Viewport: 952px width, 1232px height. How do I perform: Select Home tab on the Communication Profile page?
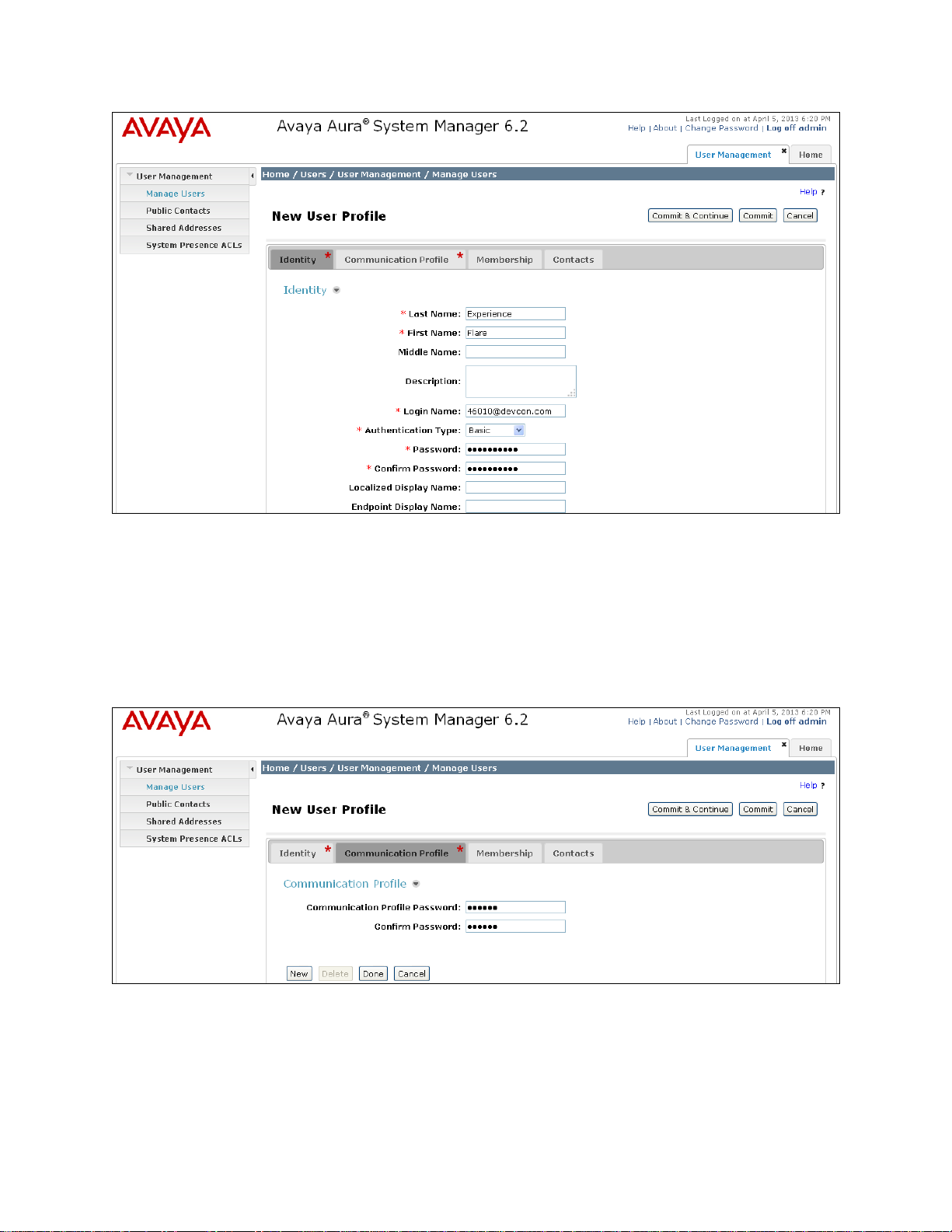click(811, 748)
